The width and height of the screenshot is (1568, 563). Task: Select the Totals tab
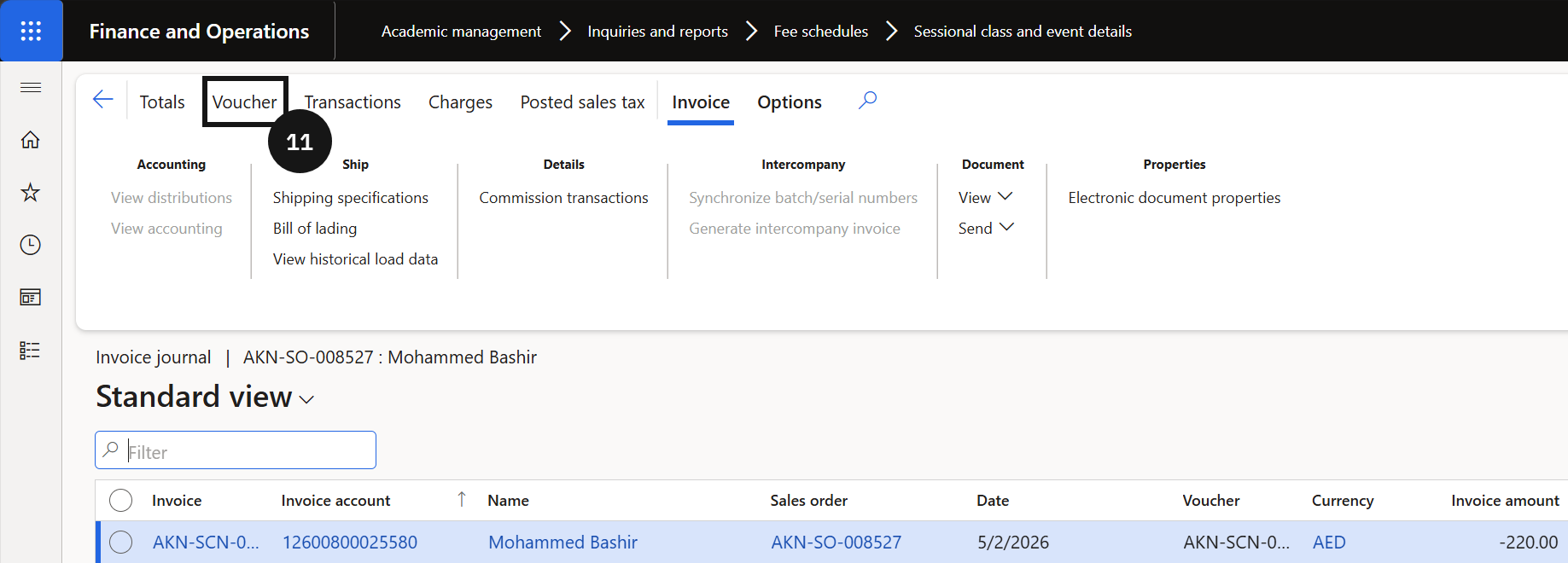point(162,102)
